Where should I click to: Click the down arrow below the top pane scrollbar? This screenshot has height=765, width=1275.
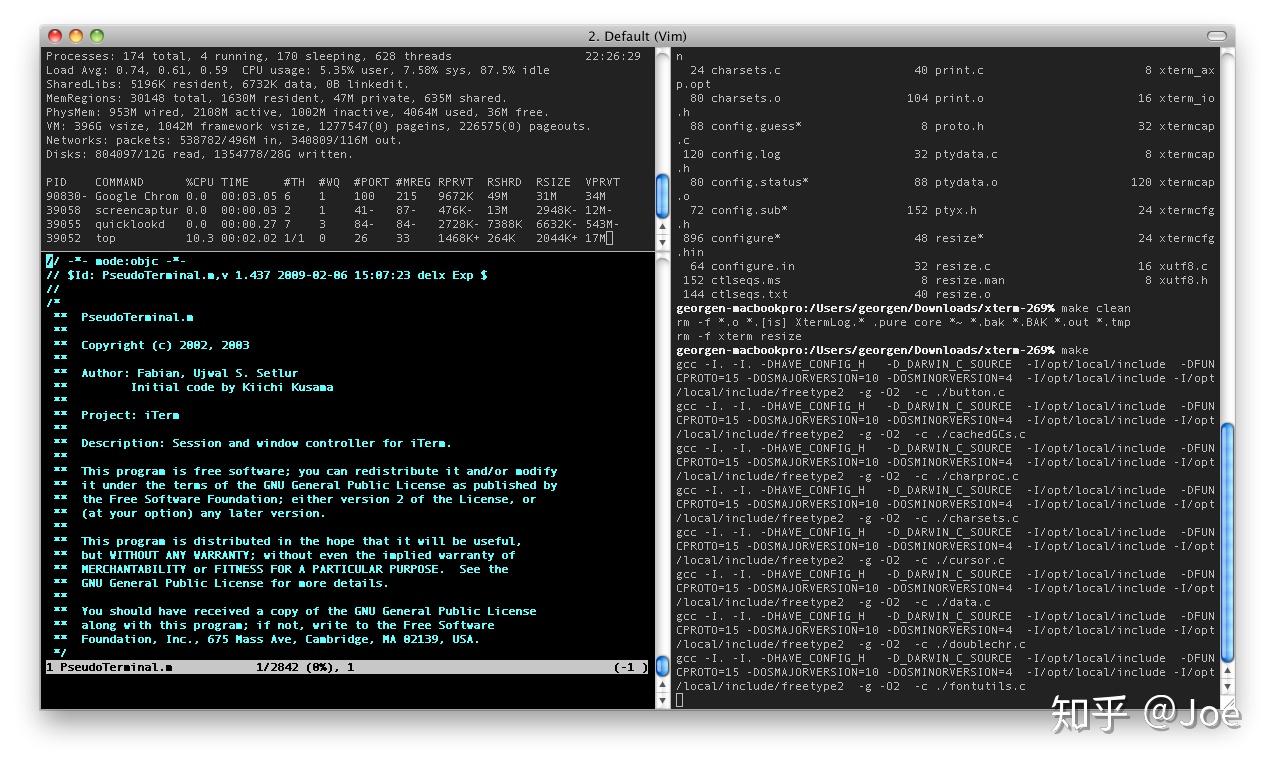coord(661,243)
